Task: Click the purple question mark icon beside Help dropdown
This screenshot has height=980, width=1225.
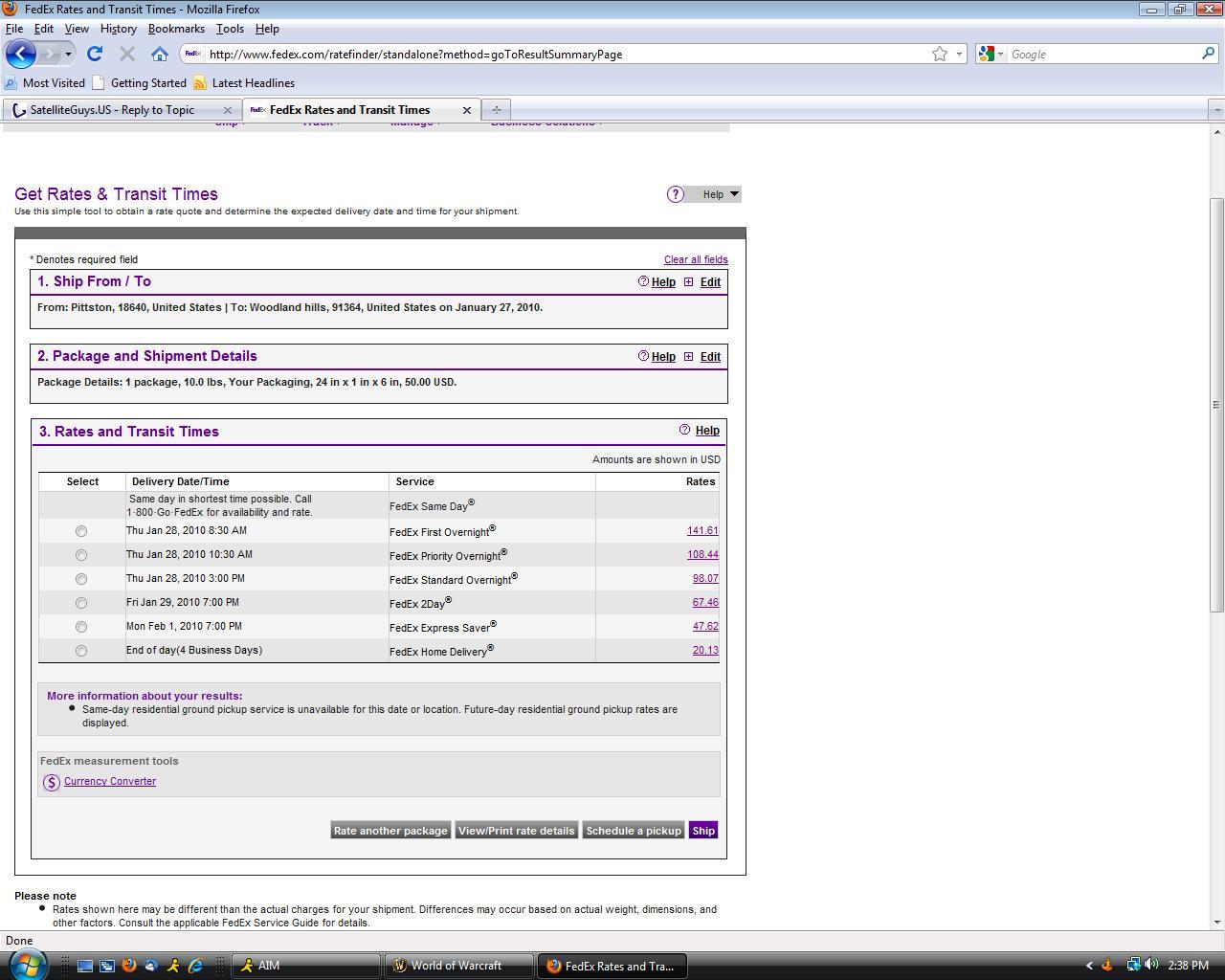Action: [x=676, y=194]
